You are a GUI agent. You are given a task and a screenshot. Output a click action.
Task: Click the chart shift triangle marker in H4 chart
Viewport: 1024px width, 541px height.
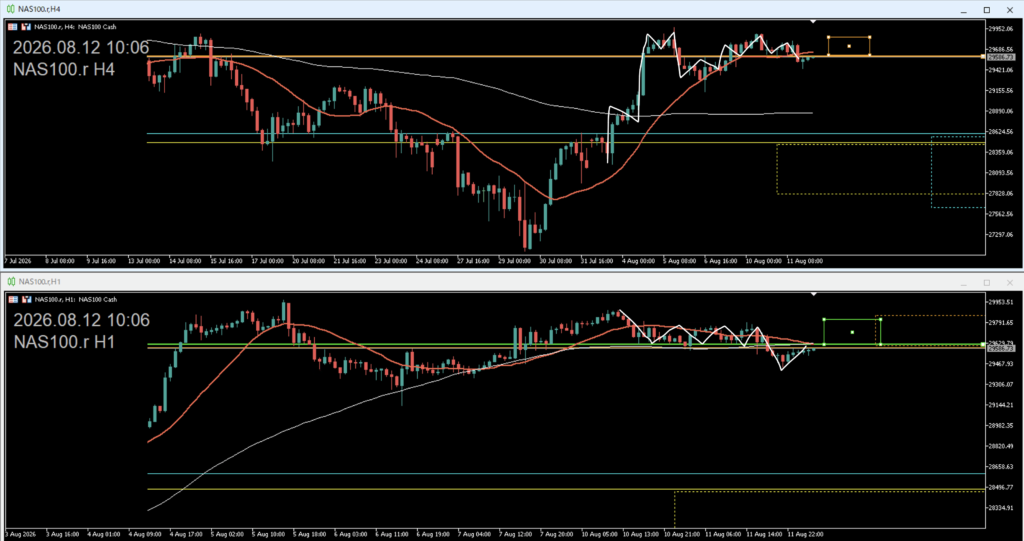[x=813, y=22]
